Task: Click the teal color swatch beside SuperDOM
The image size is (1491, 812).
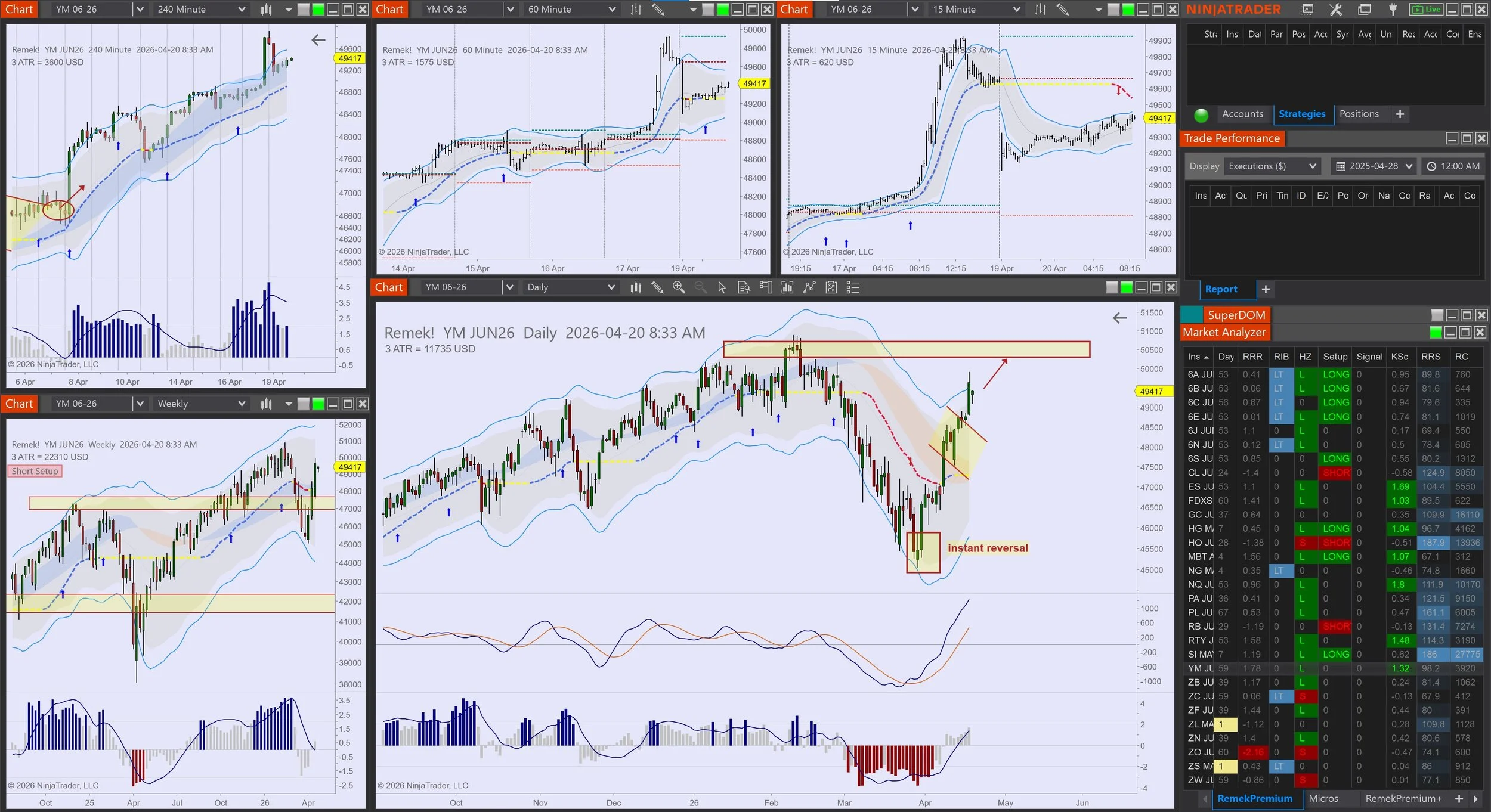Action: point(1192,315)
